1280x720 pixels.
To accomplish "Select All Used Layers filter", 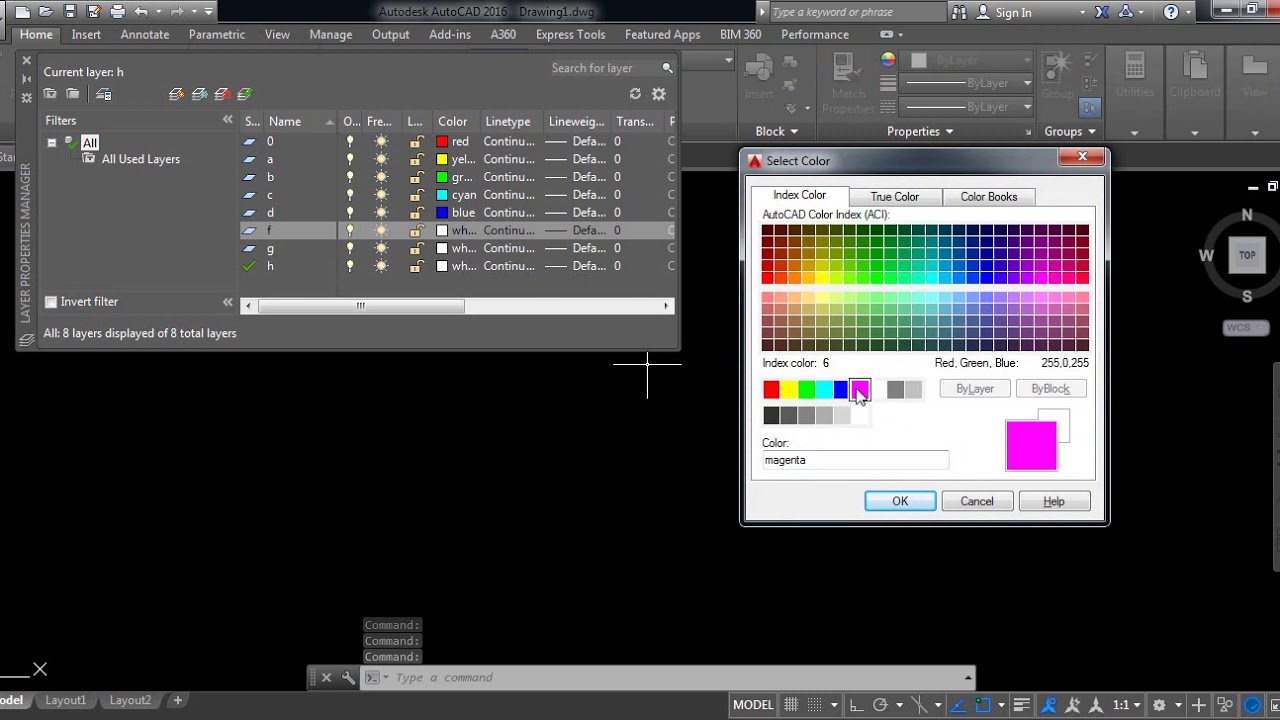I will (x=140, y=159).
